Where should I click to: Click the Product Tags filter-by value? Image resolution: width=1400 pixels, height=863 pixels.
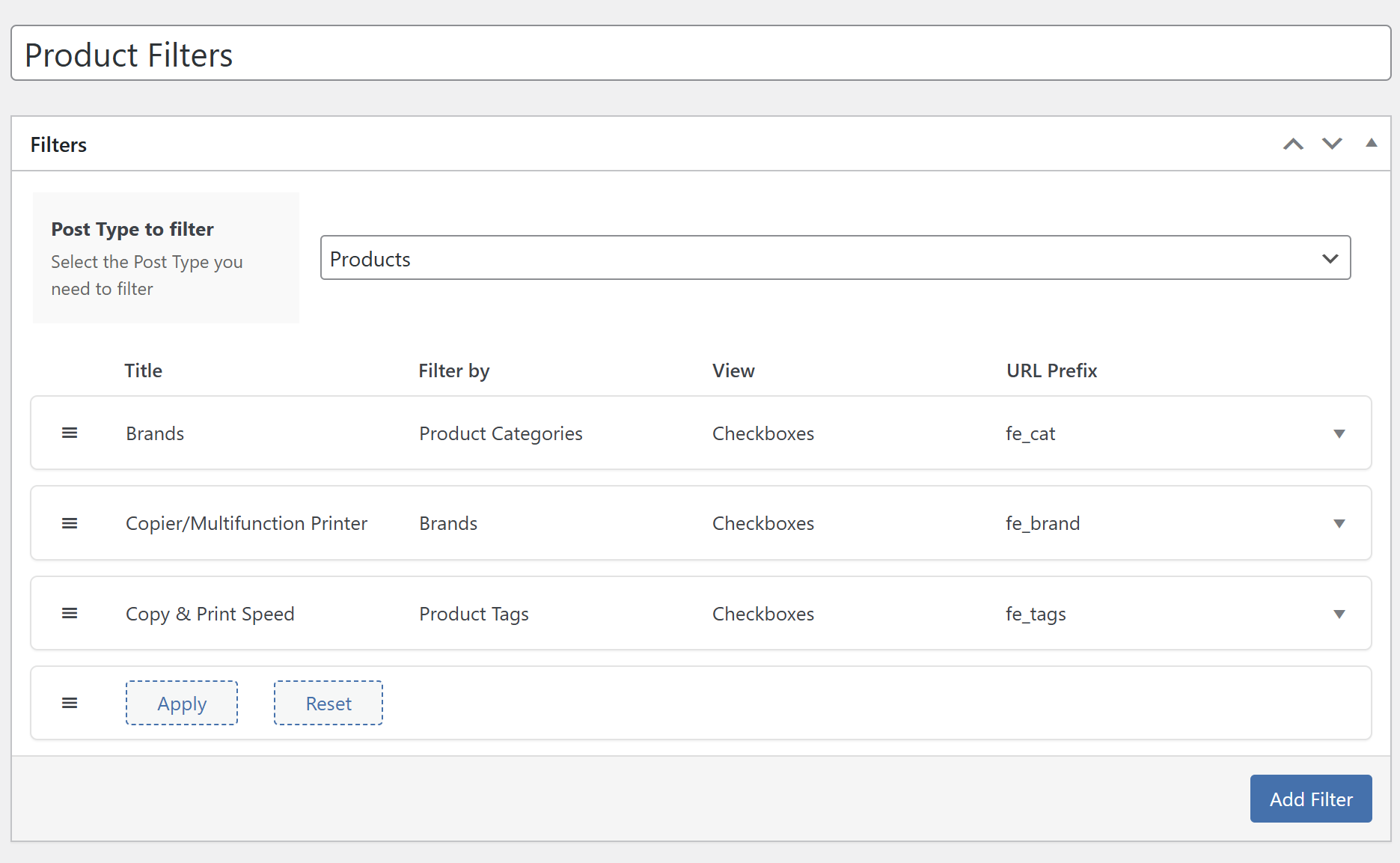click(x=474, y=614)
